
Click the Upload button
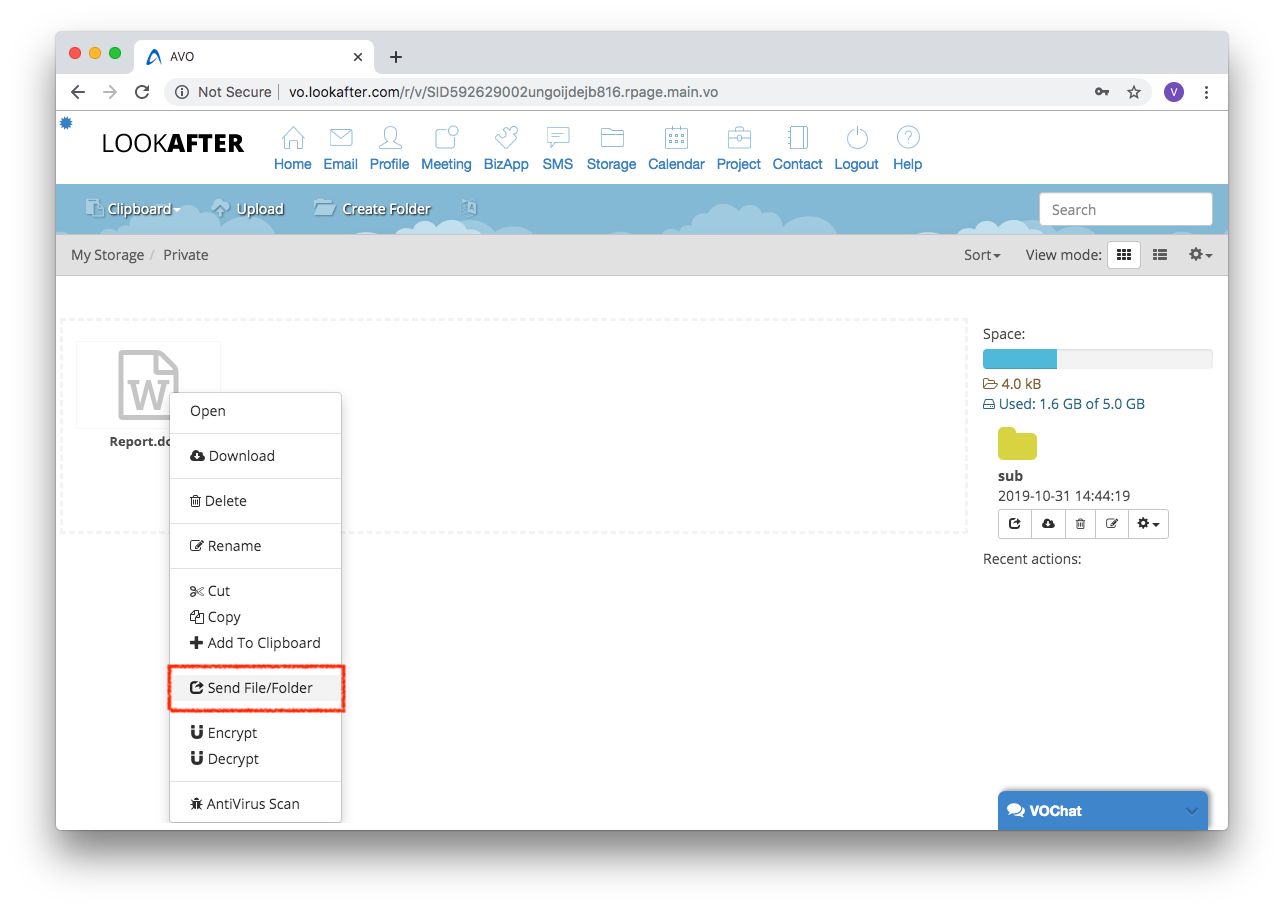pos(248,209)
